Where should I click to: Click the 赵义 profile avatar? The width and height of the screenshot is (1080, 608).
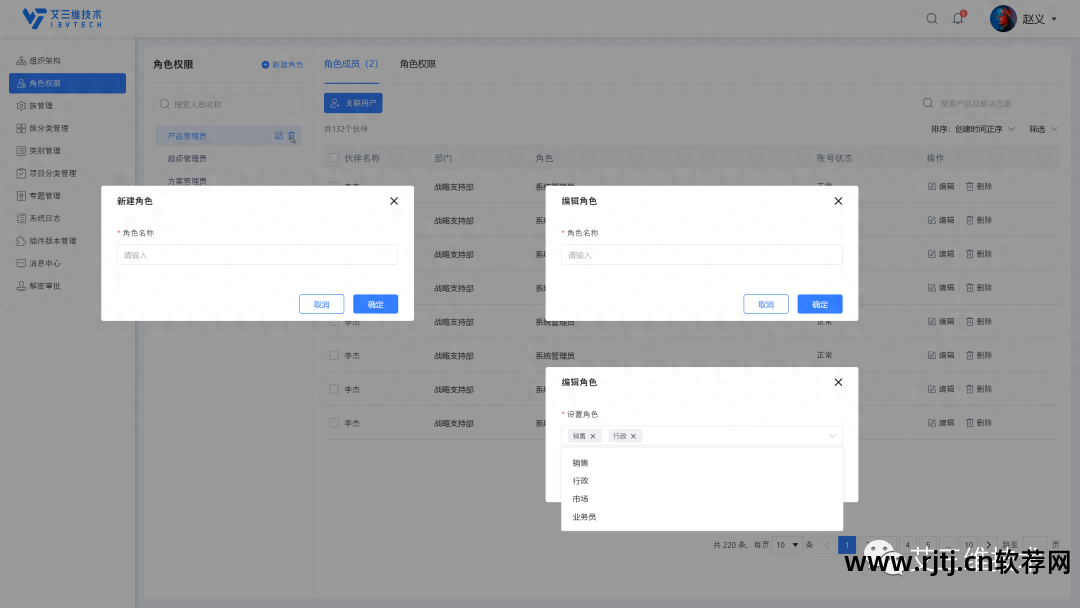(1003, 19)
